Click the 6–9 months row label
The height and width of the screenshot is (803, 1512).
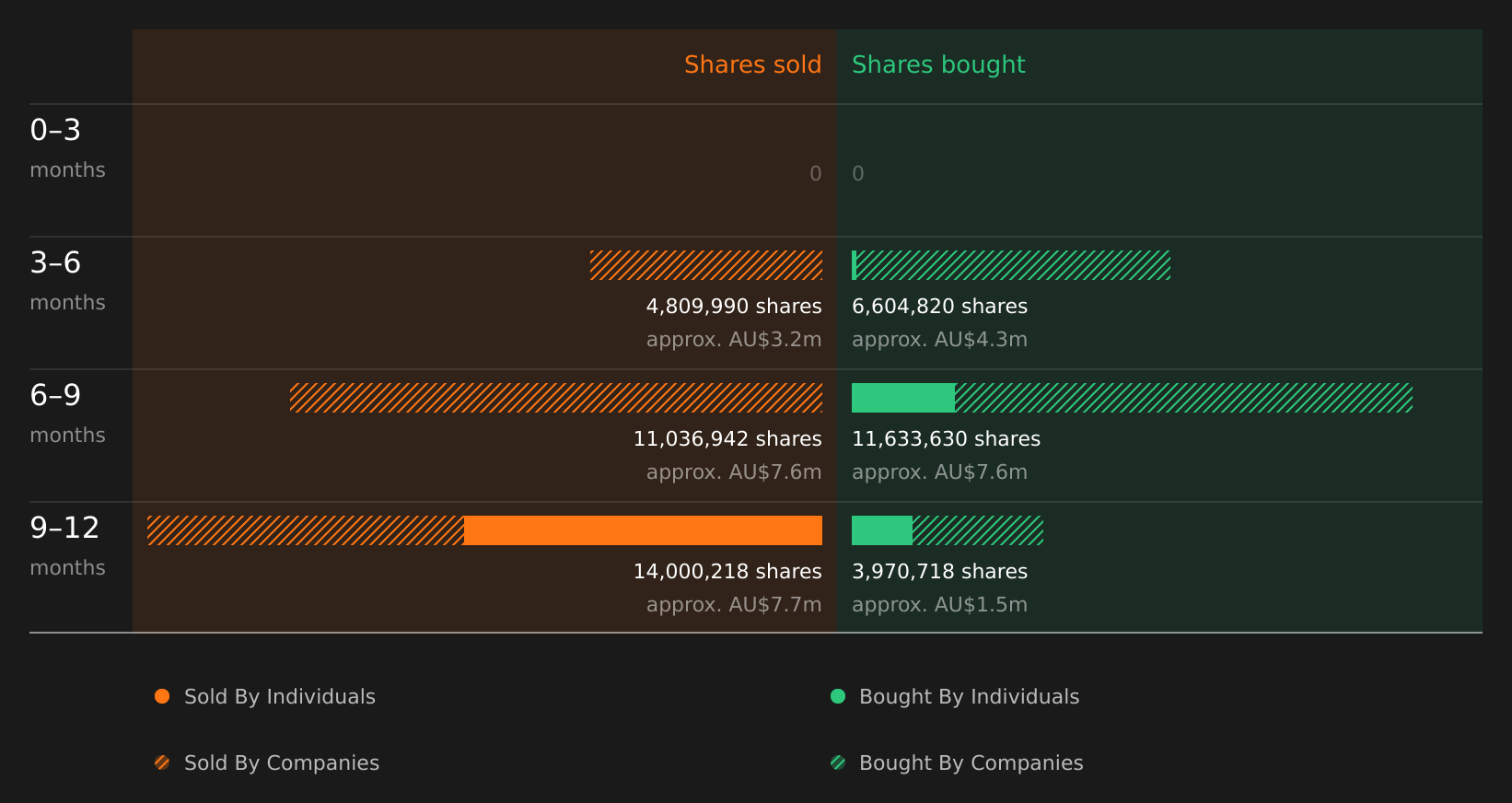click(x=67, y=414)
